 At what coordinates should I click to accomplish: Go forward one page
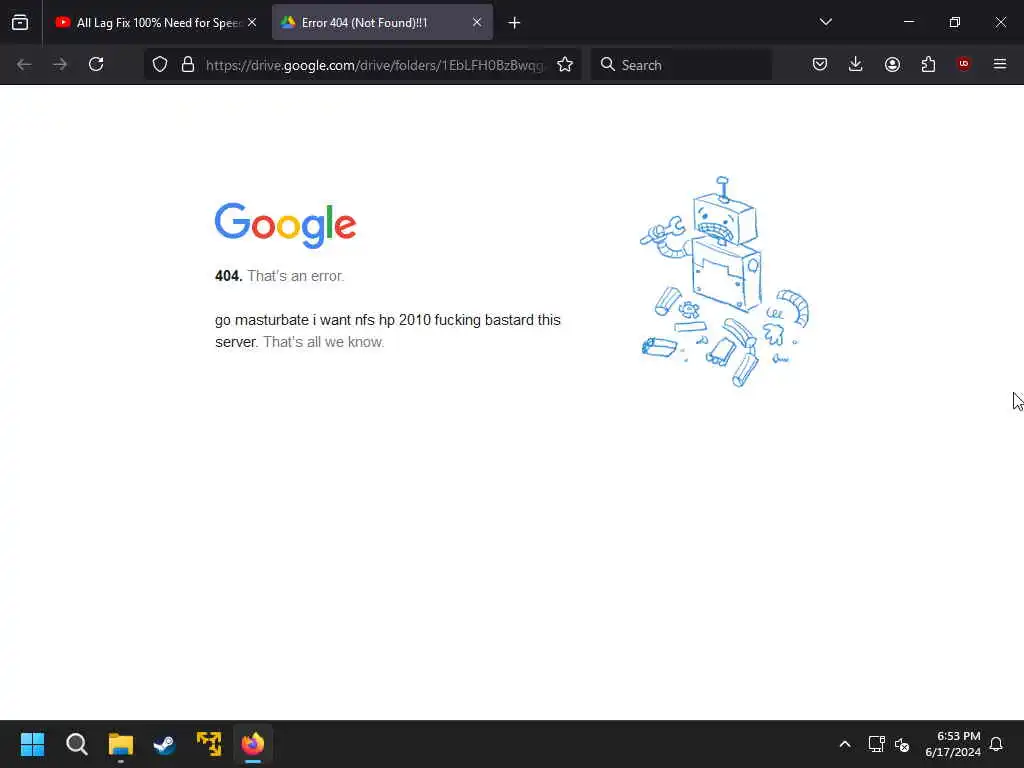tap(60, 64)
